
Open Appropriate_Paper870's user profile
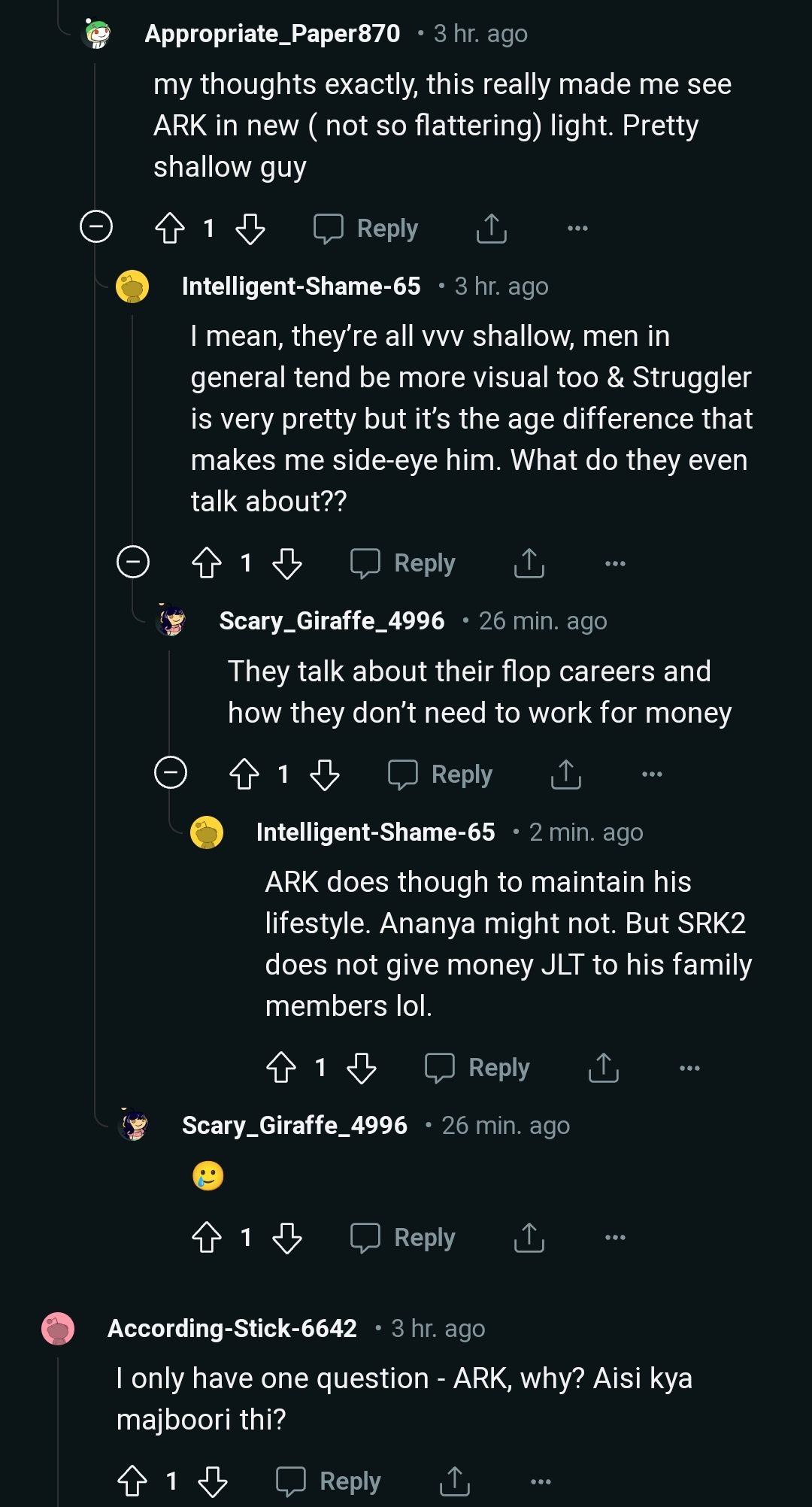[272, 34]
